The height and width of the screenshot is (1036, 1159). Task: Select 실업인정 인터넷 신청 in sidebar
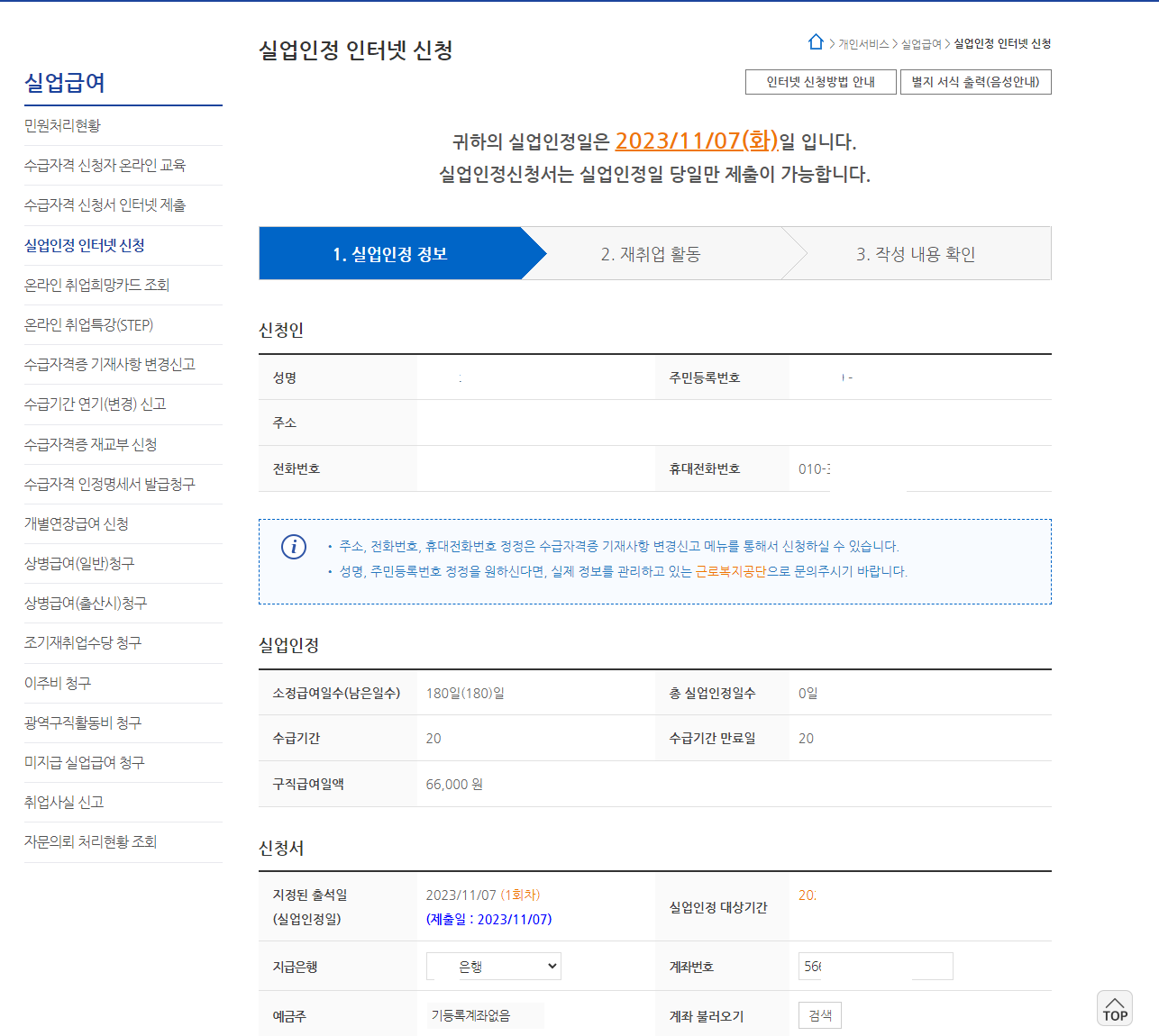click(84, 245)
